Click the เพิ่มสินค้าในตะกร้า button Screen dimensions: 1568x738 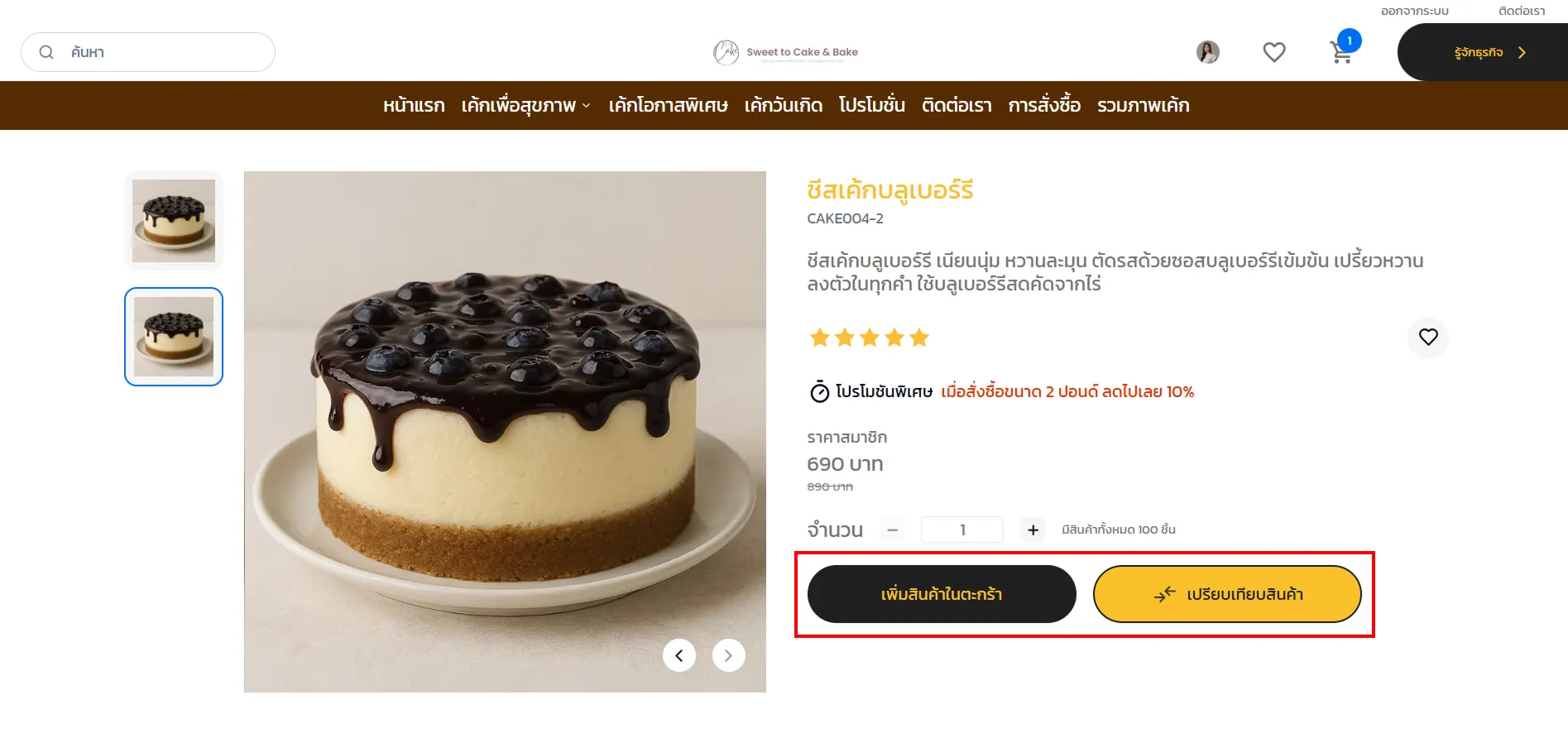coord(942,594)
